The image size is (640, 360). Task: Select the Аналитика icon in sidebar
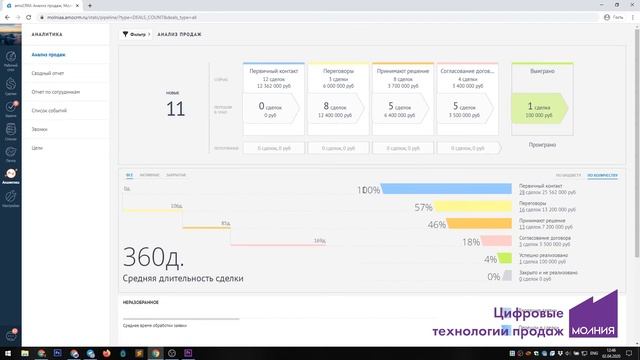[x=11, y=174]
